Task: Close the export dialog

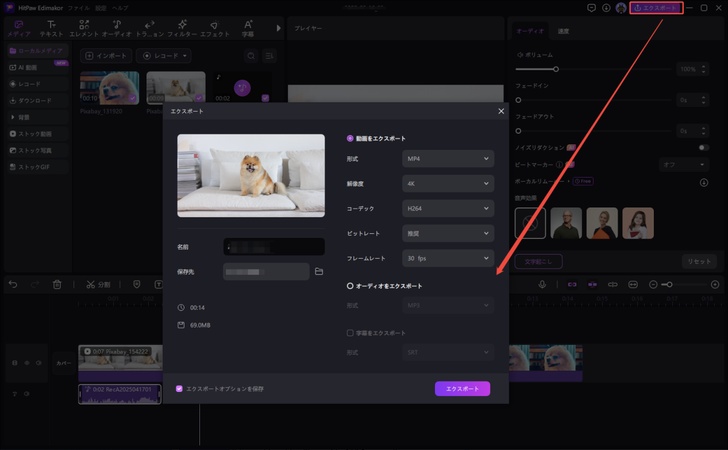Action: [501, 111]
